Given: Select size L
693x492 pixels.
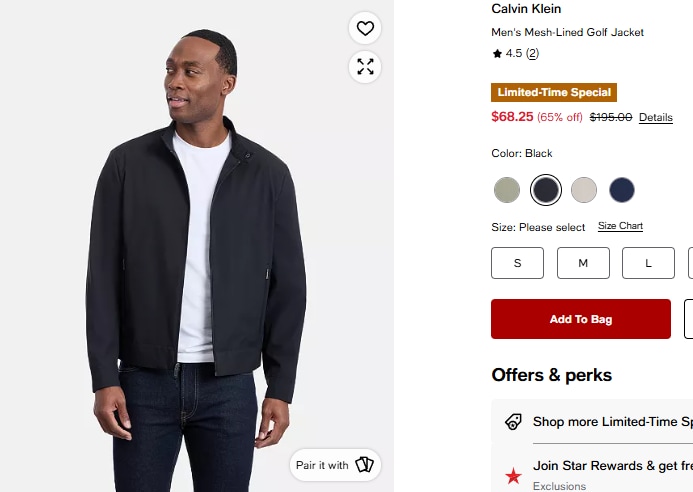Looking at the screenshot, I should (x=648, y=263).
